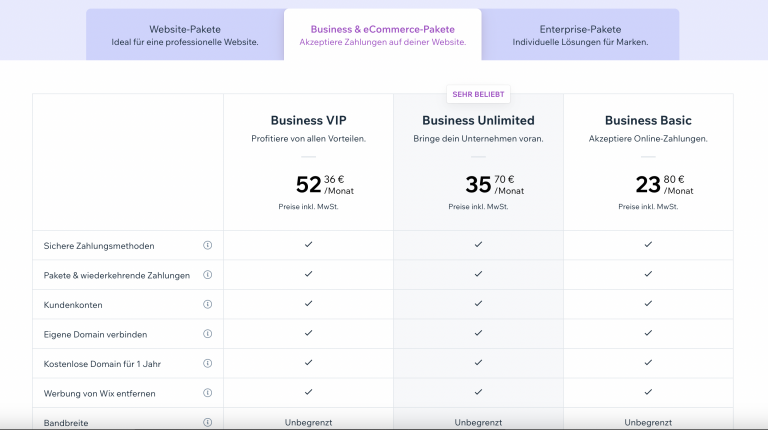Choose the Business Basic plan heading
The width and height of the screenshot is (768, 430).
click(648, 121)
